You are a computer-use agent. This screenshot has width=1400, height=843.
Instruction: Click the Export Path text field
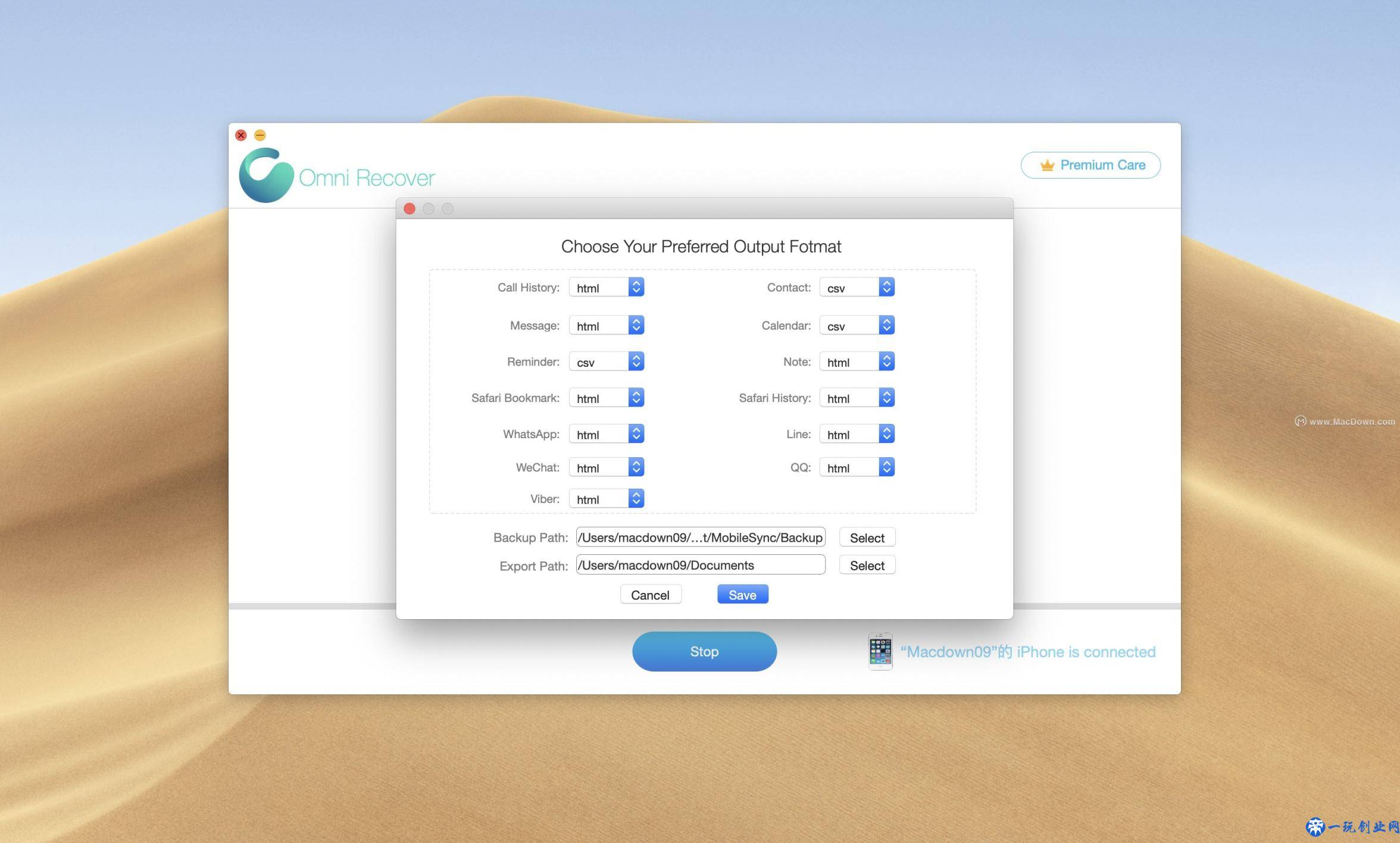pyautogui.click(x=701, y=565)
